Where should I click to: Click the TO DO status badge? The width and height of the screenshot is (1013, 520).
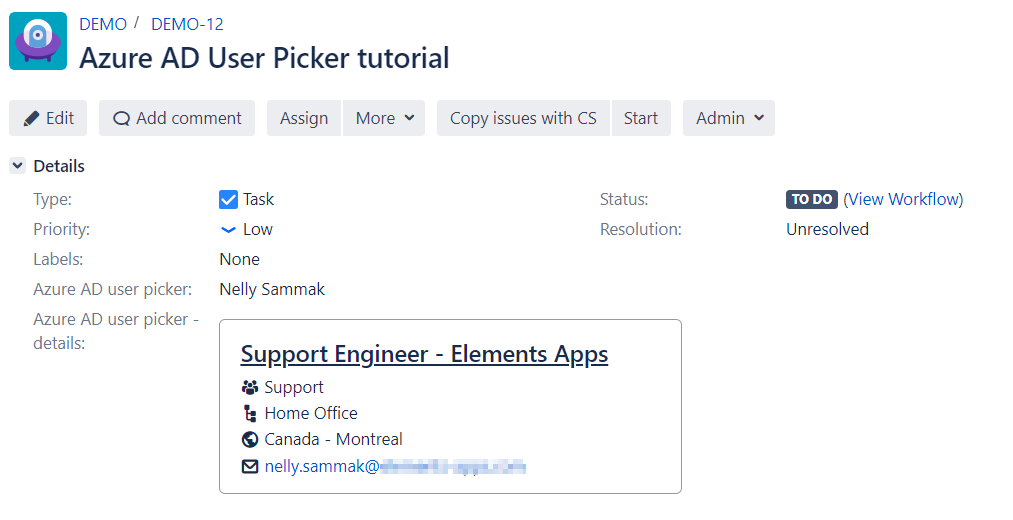click(811, 199)
